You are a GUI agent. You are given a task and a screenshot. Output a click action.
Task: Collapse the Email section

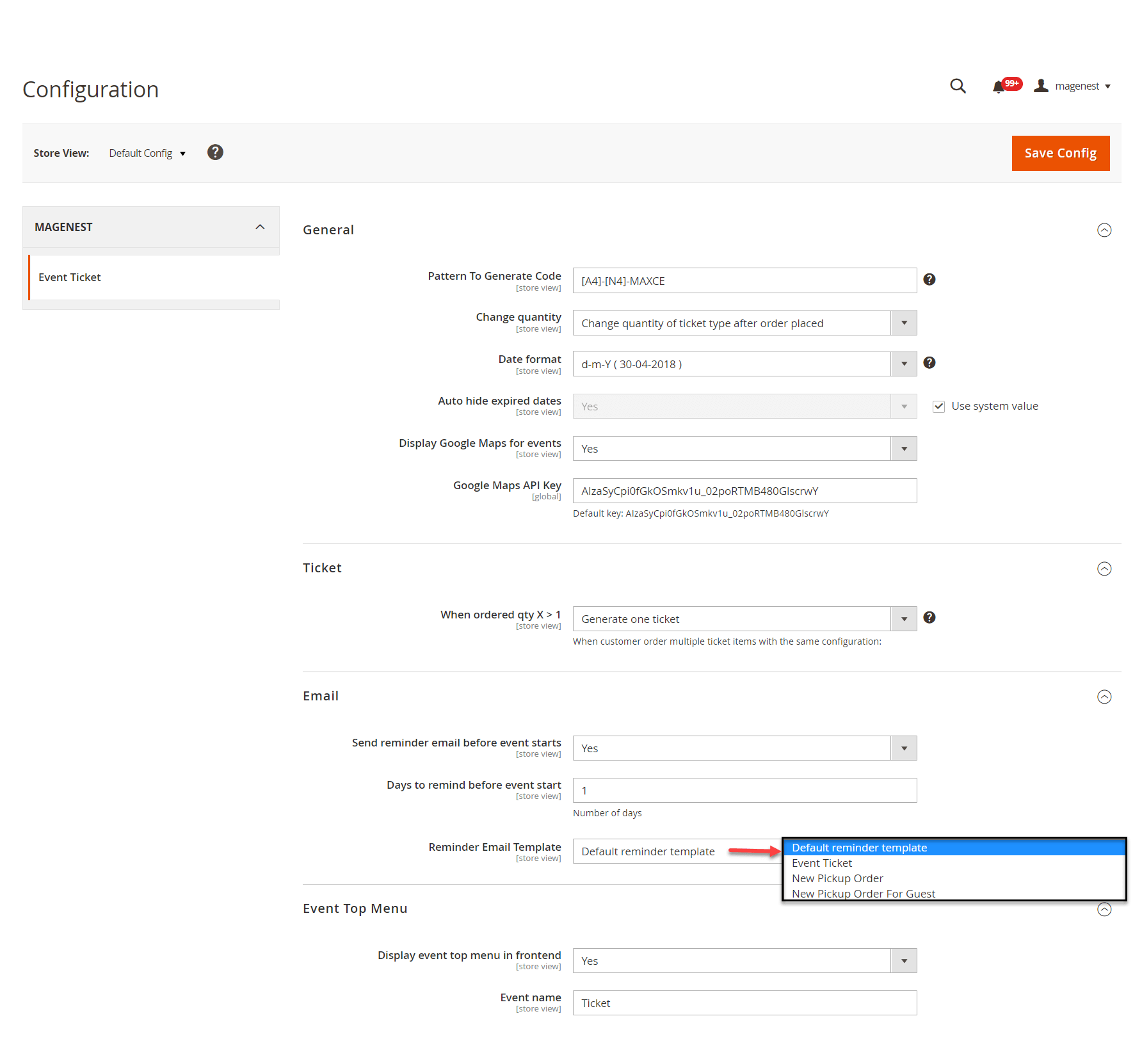1104,697
